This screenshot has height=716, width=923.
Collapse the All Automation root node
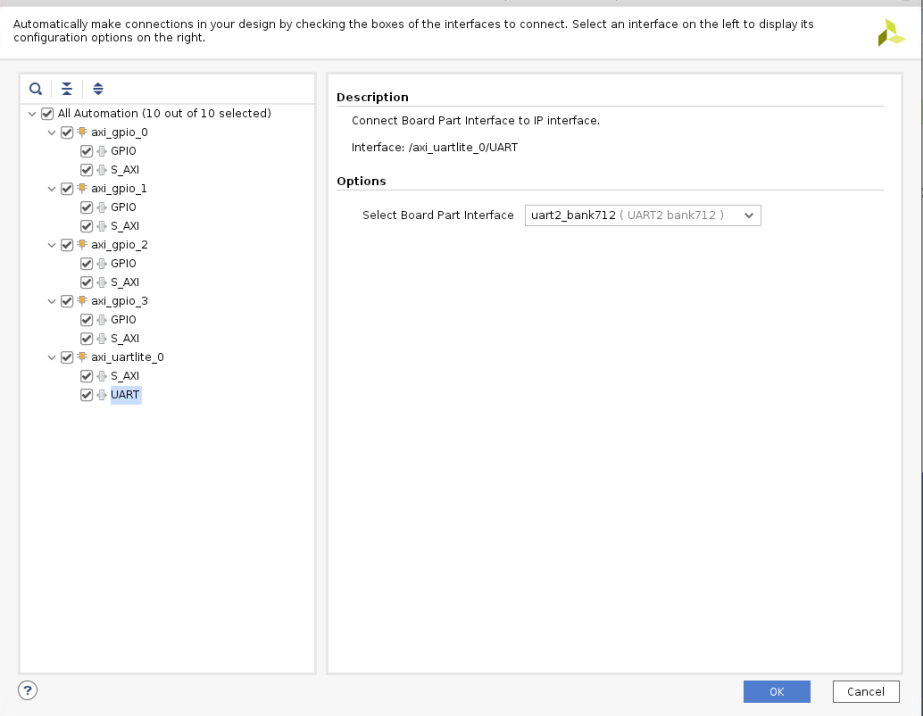coord(33,114)
